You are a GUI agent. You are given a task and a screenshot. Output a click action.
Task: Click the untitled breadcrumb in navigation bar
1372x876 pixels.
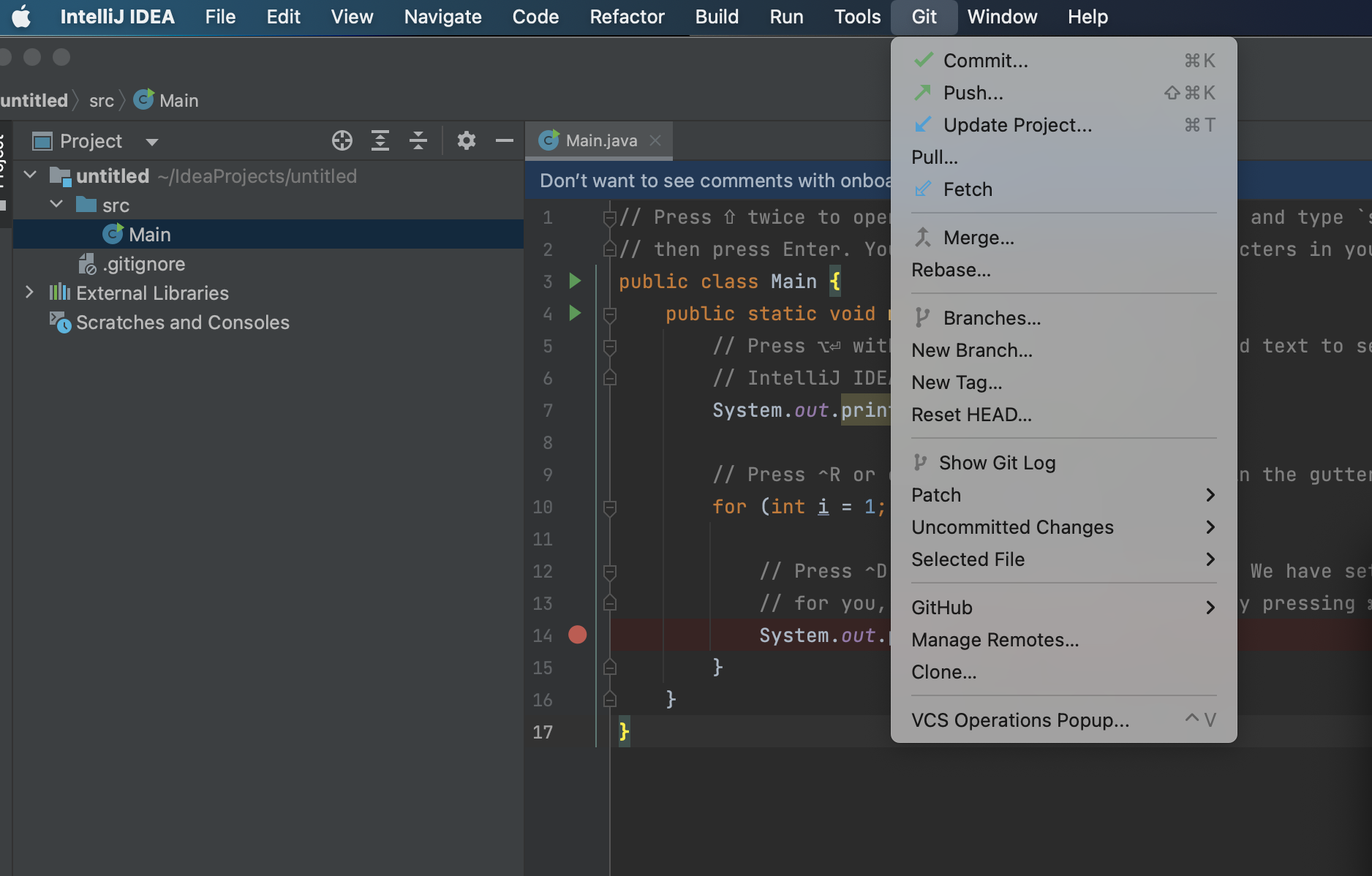pos(34,100)
